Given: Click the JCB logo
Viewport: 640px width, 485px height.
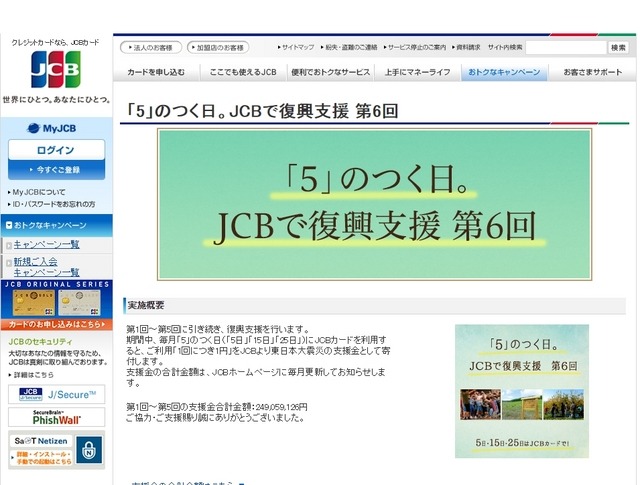Looking at the screenshot, I should click(56, 69).
